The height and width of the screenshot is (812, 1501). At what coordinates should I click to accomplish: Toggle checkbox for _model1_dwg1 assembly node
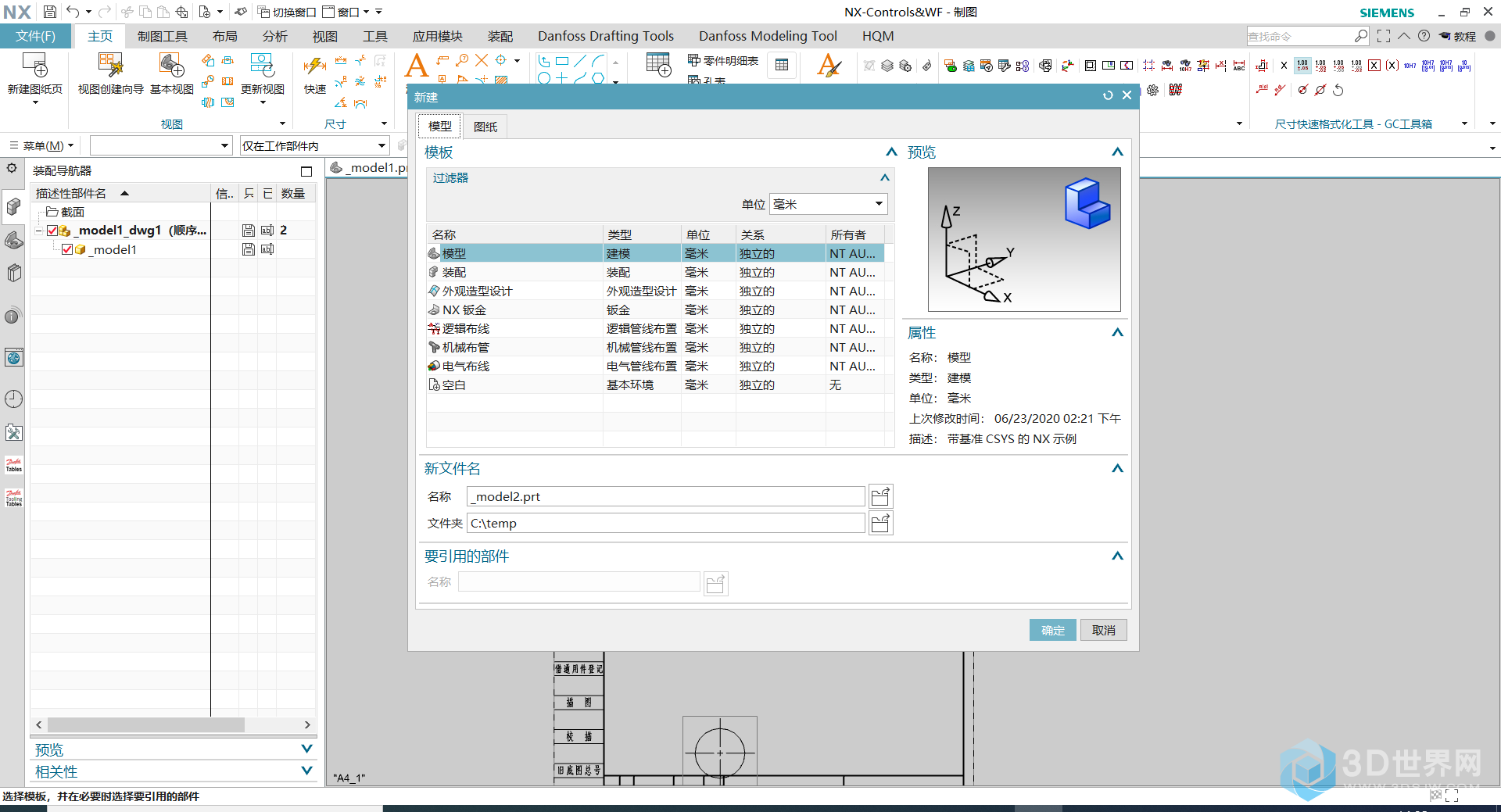click(x=52, y=231)
